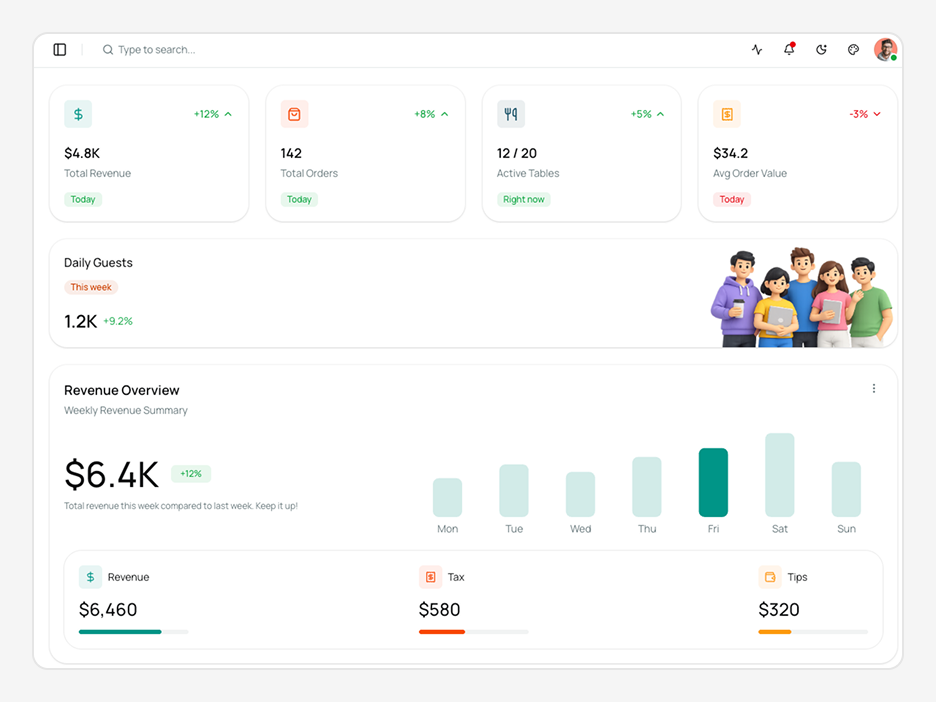
Task: Select the +5% change on Active Tables
Action: (x=641, y=114)
